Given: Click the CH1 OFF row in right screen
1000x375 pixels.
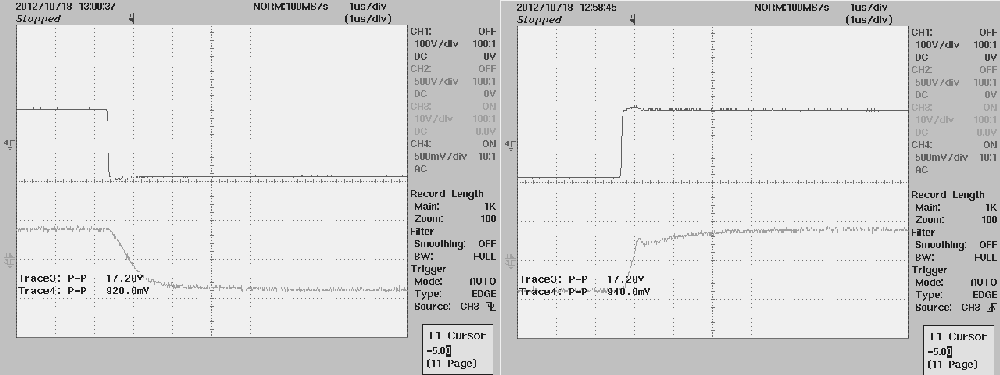Looking at the screenshot, I should click(x=955, y=32).
